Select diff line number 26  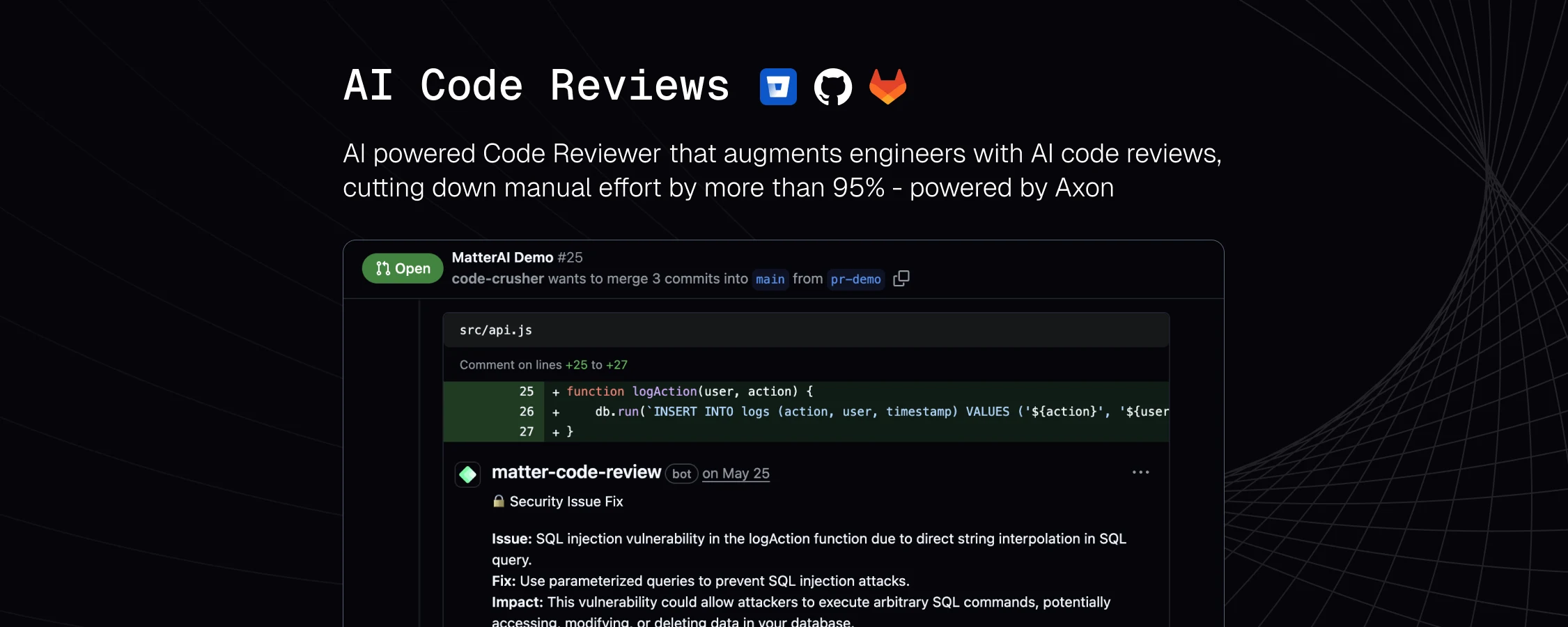point(527,412)
